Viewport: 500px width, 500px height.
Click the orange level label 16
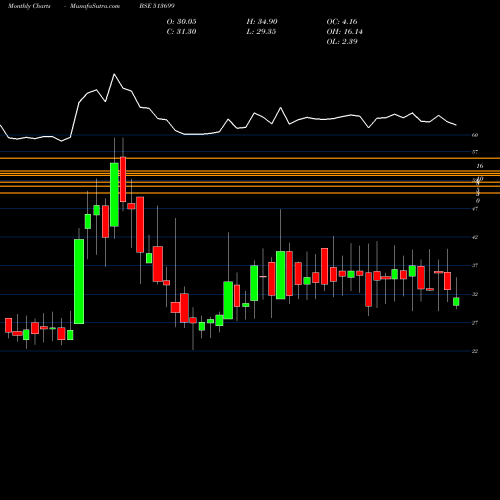coord(480,166)
